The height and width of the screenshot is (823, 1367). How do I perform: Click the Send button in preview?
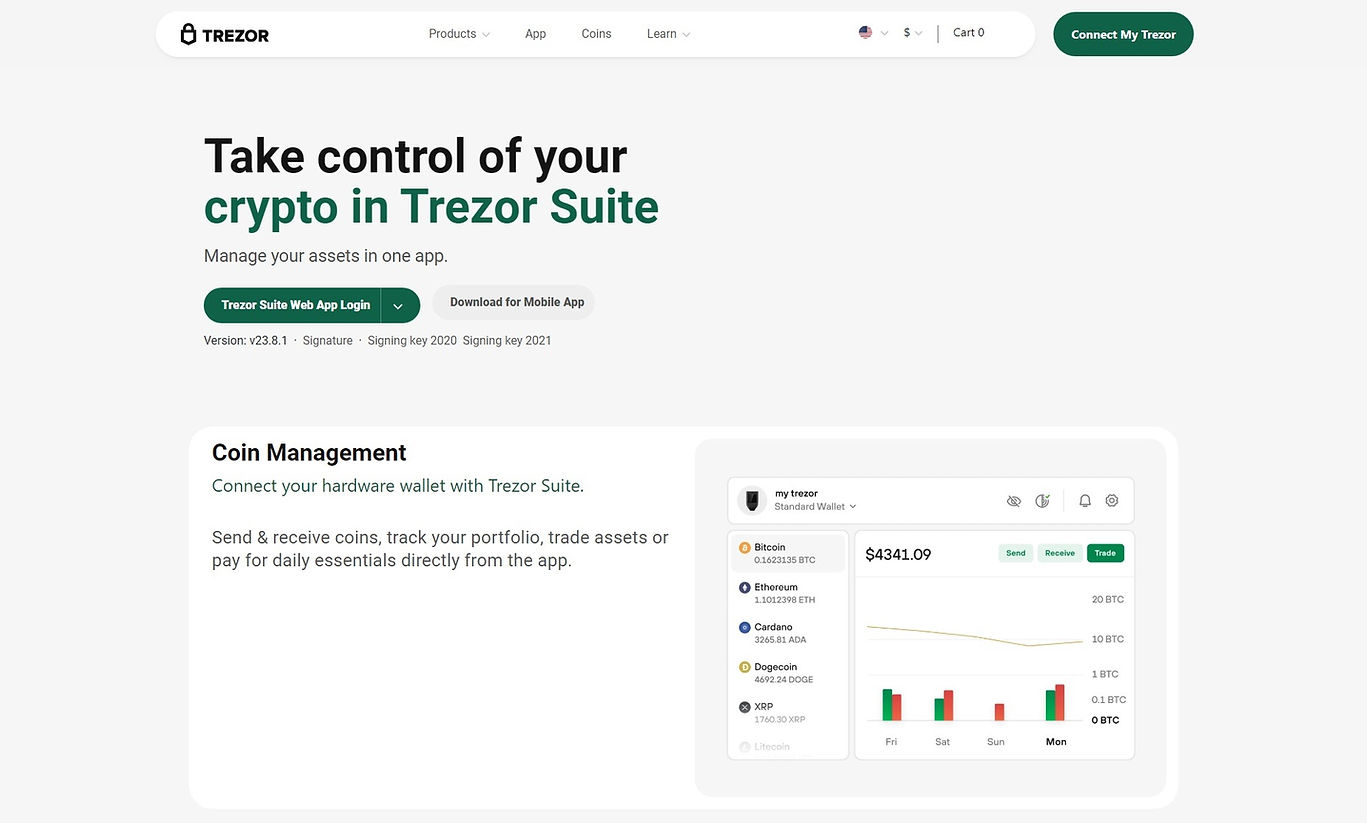click(x=1015, y=553)
